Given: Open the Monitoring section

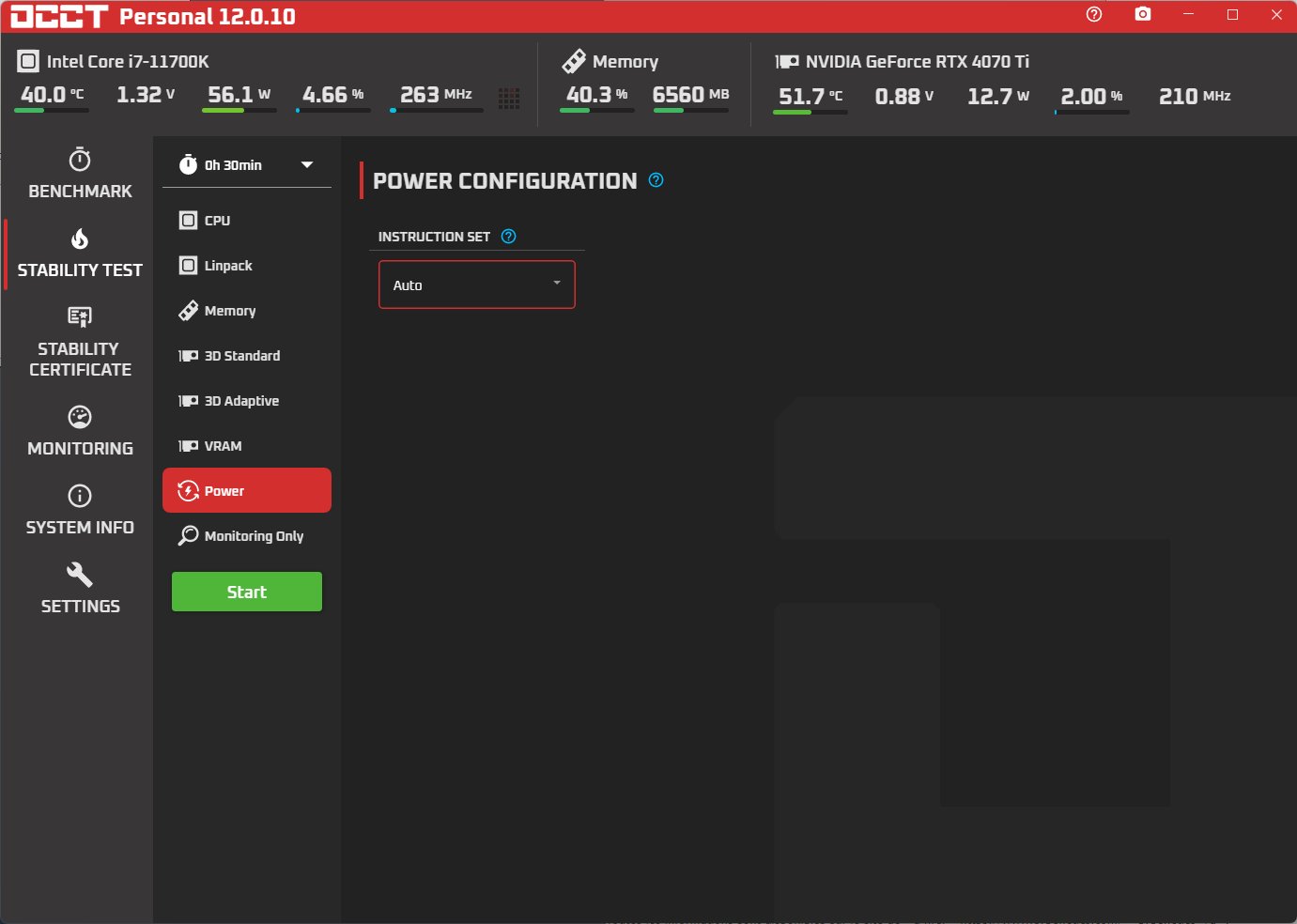Looking at the screenshot, I should click(80, 431).
